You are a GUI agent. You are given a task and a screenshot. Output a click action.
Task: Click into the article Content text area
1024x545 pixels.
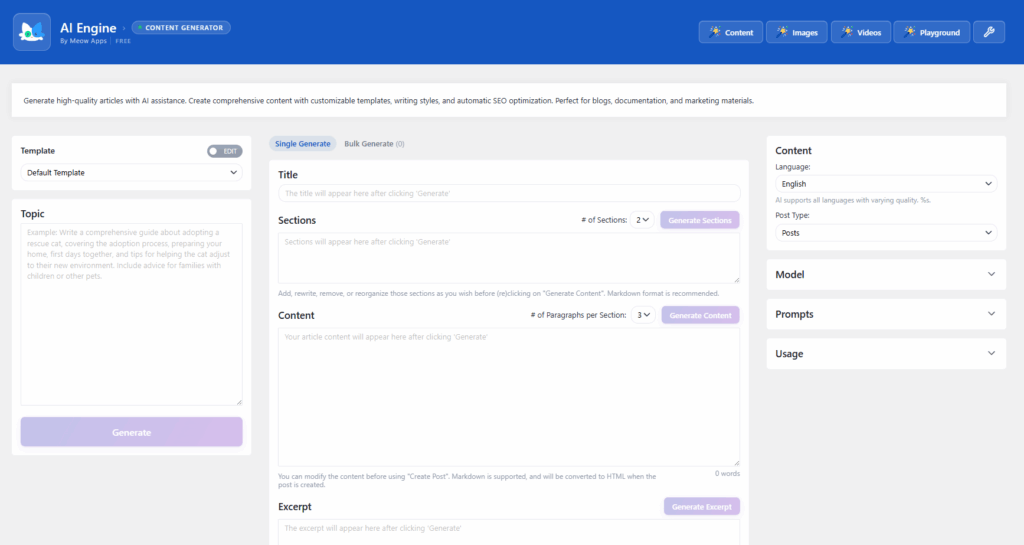pyautogui.click(x=509, y=397)
